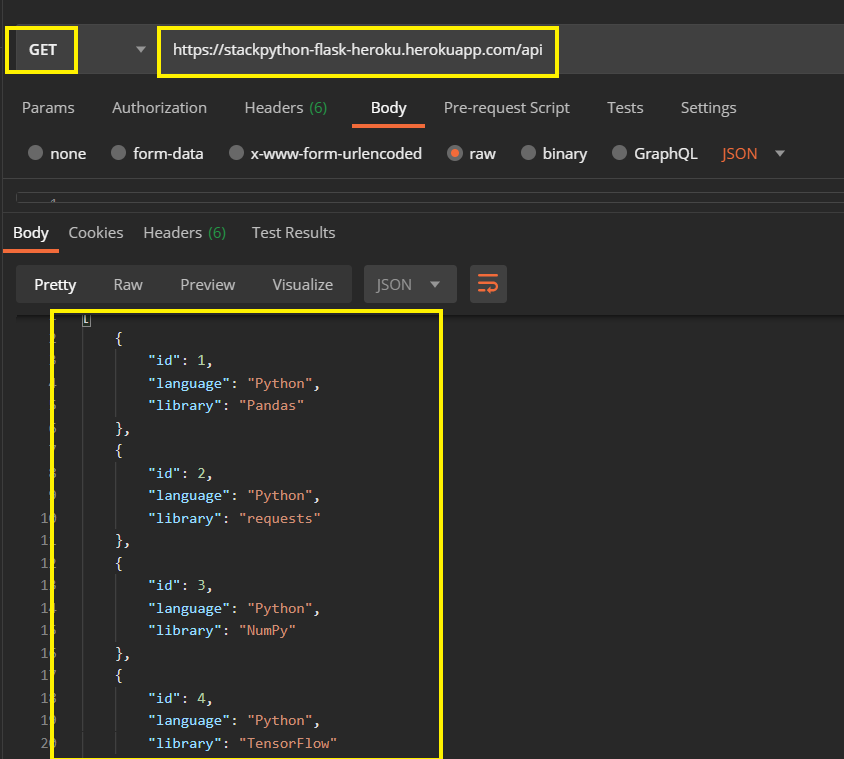Switch response view to Pretty
The image size is (844, 759).
coord(55,284)
